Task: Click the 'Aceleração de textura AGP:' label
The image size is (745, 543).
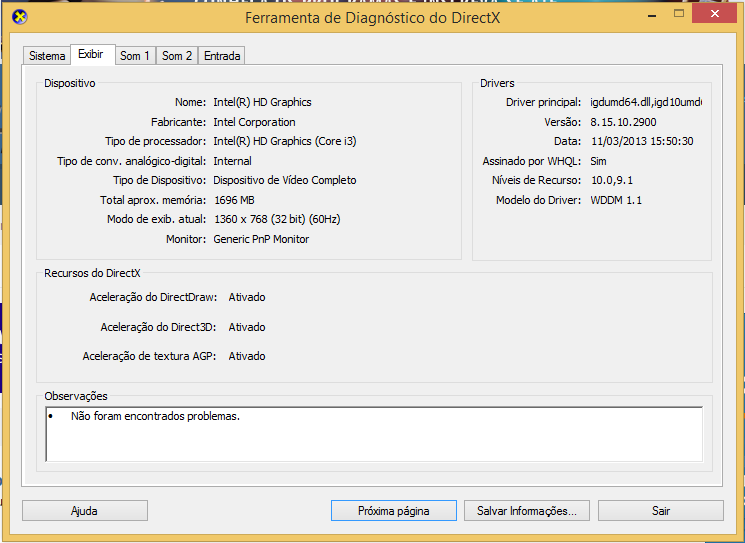Action: [149, 356]
